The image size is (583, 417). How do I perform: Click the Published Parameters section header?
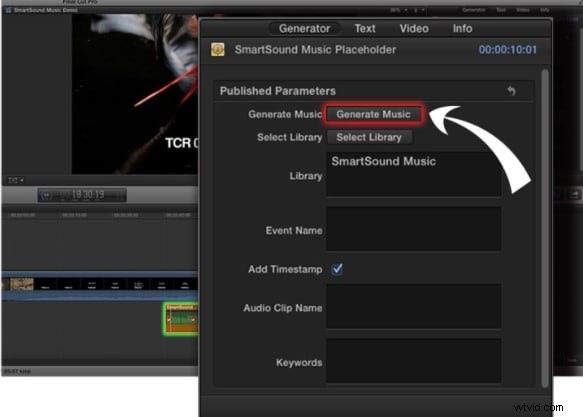tap(374, 91)
